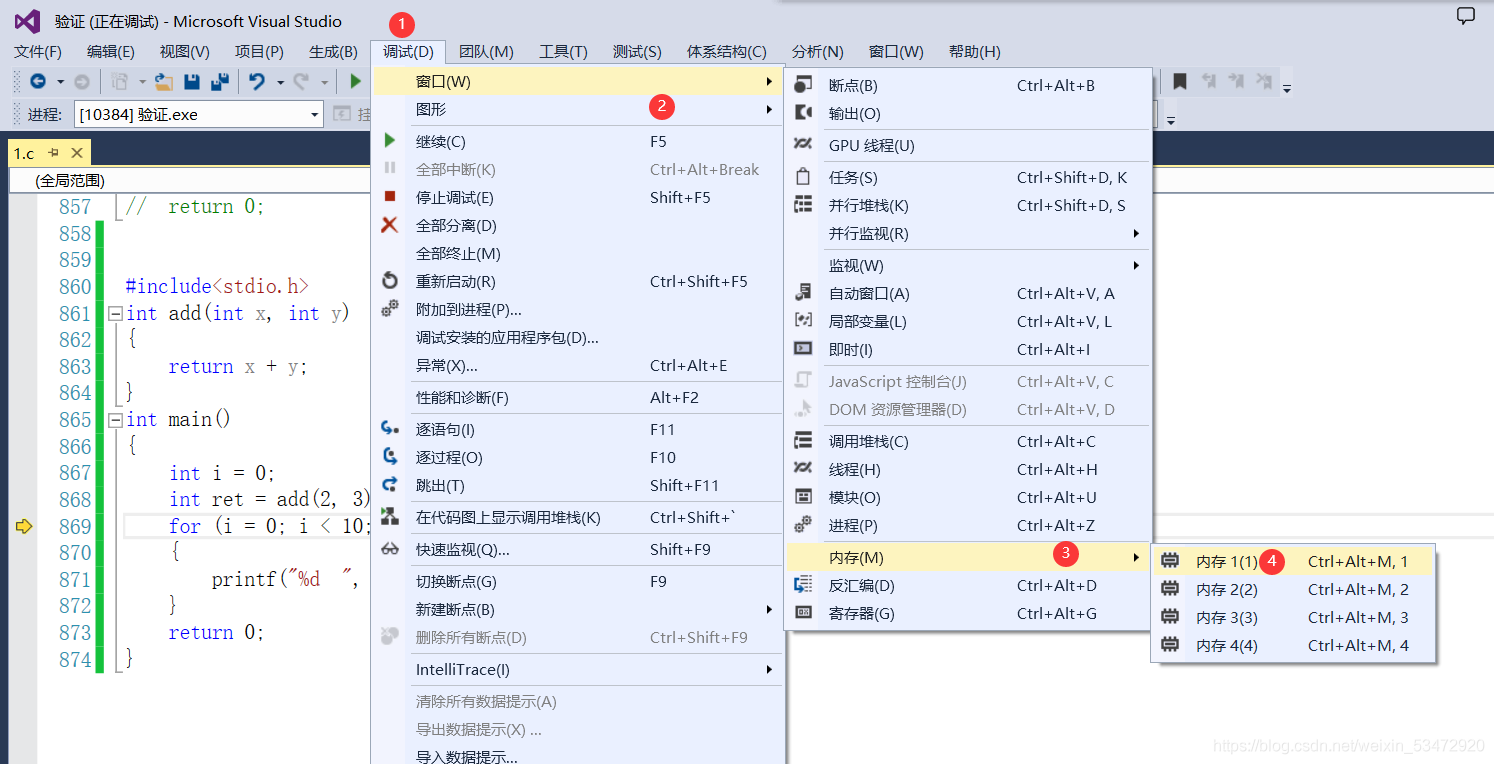Image resolution: width=1494 pixels, height=764 pixels.
Task: Select 继续(C) to continue debugging
Action: click(x=577, y=141)
